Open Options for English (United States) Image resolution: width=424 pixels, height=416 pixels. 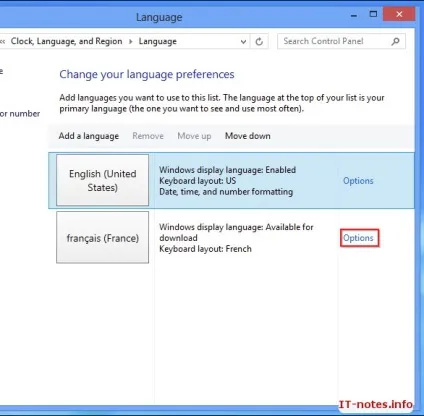pyautogui.click(x=358, y=181)
